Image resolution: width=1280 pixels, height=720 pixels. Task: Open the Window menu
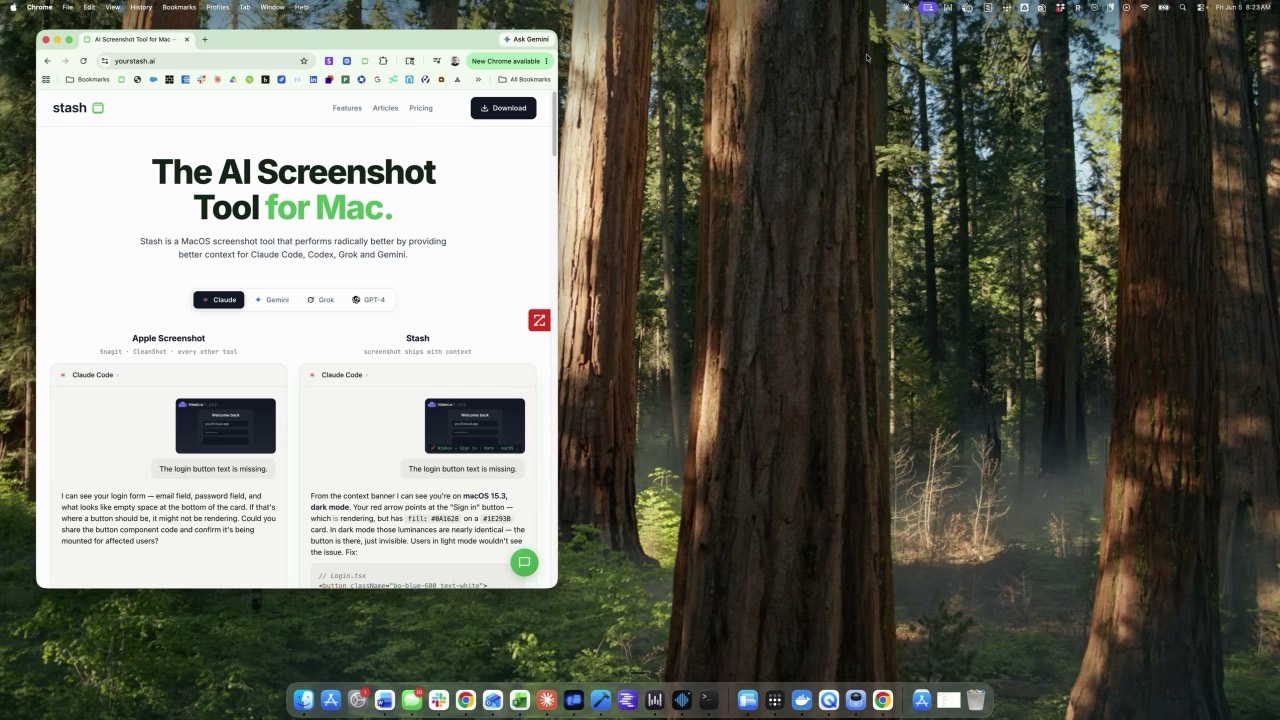[x=272, y=7]
